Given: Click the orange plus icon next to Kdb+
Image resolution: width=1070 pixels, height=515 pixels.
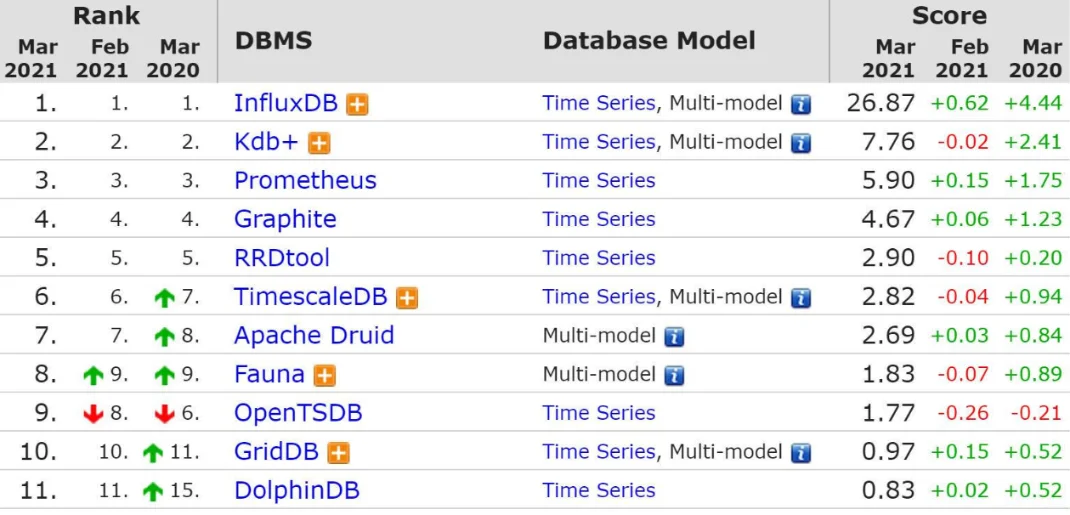Looking at the screenshot, I should coord(319,143).
